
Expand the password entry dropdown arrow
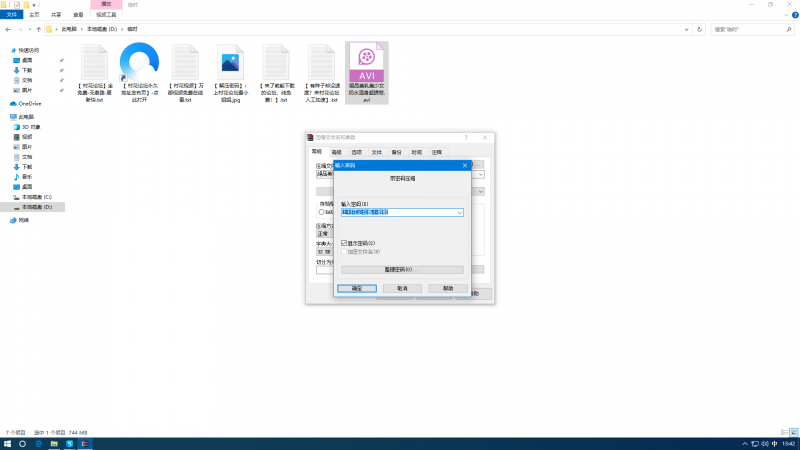(459, 212)
